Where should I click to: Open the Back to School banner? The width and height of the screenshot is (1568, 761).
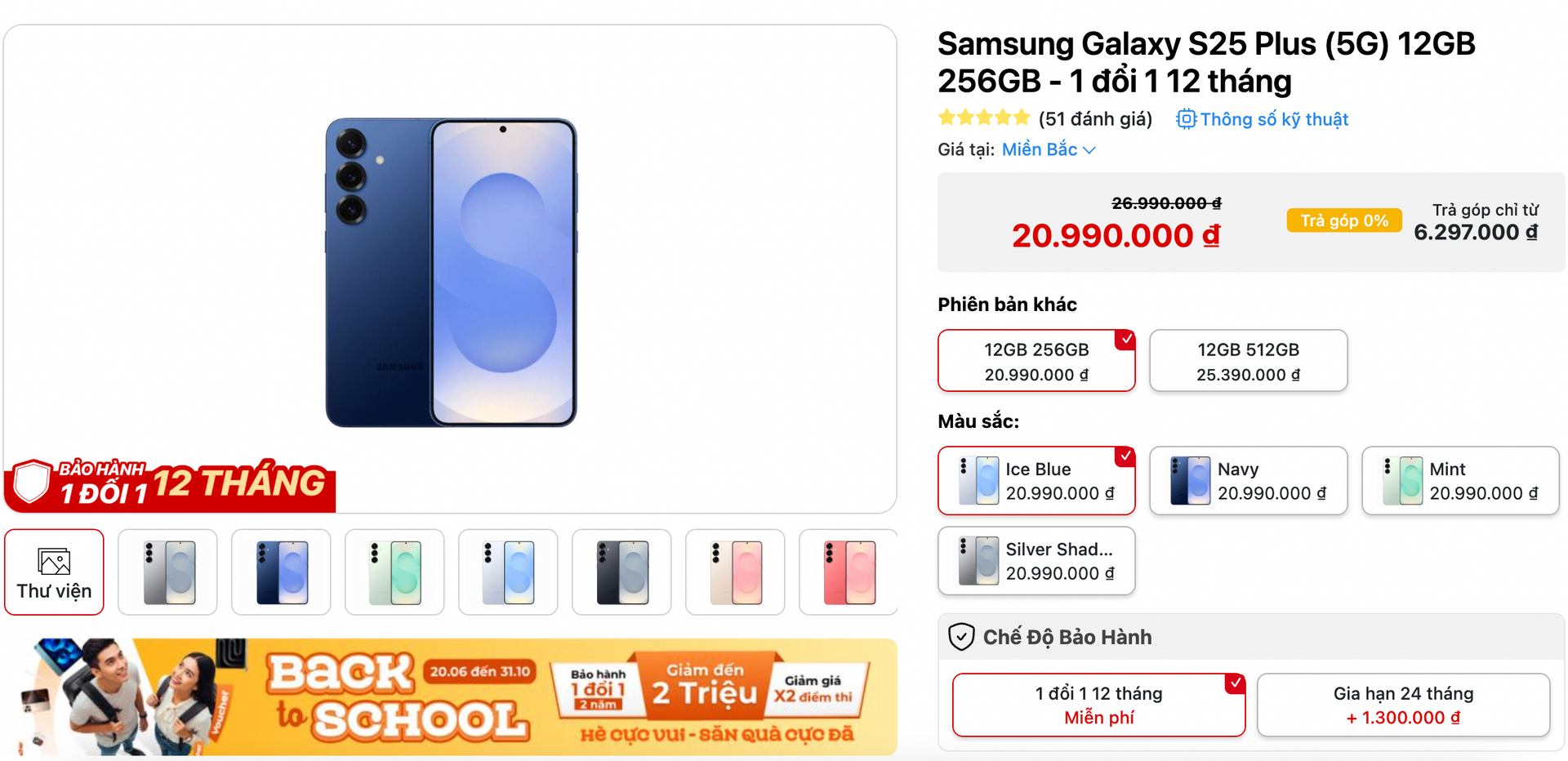451,696
